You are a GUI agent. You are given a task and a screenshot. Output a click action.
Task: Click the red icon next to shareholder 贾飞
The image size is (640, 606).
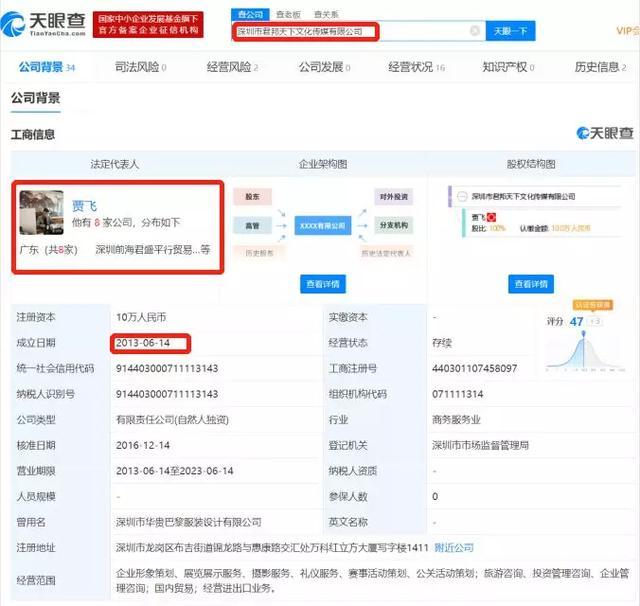pos(491,217)
